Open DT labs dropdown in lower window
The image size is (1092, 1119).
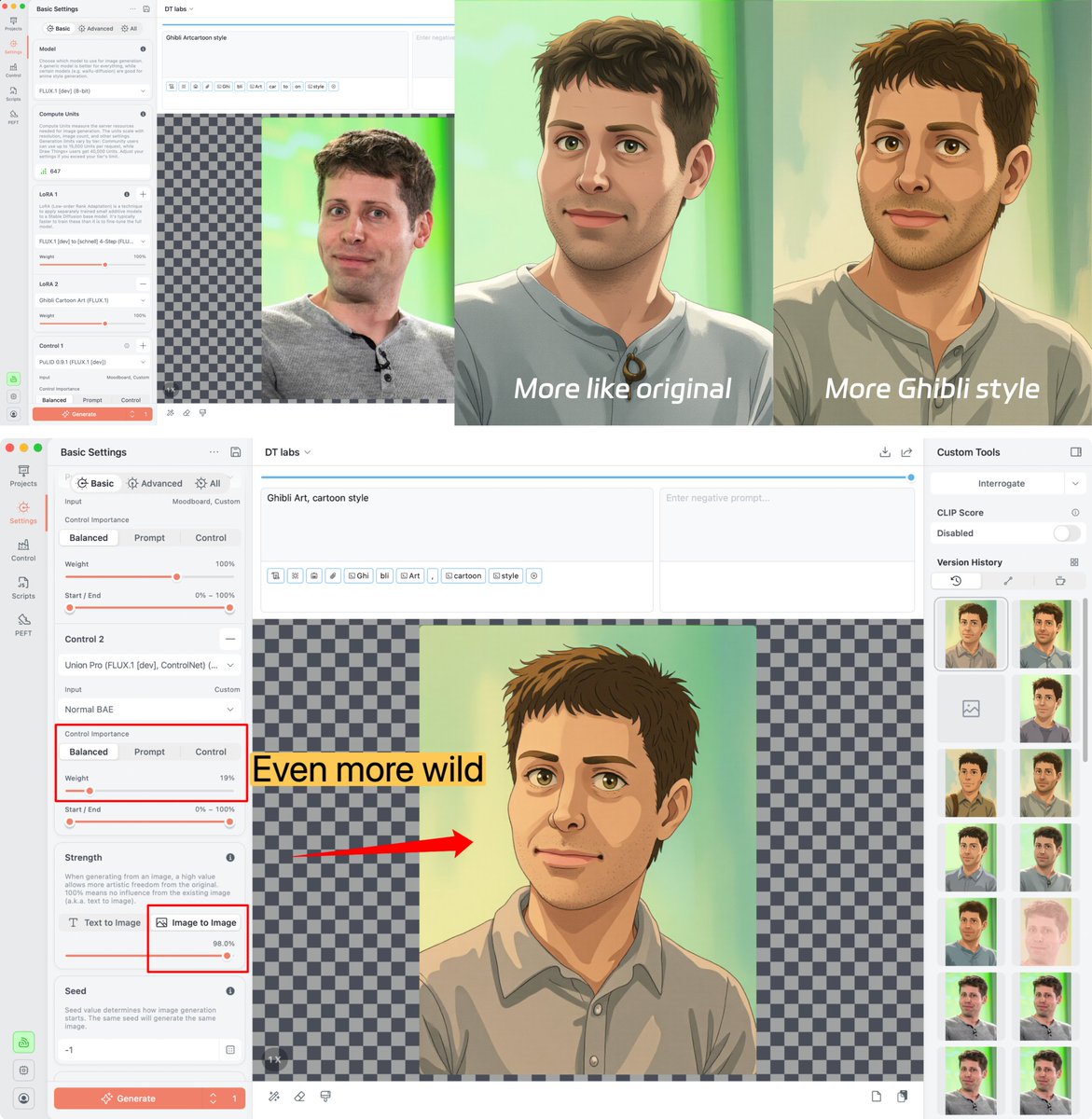(x=287, y=452)
